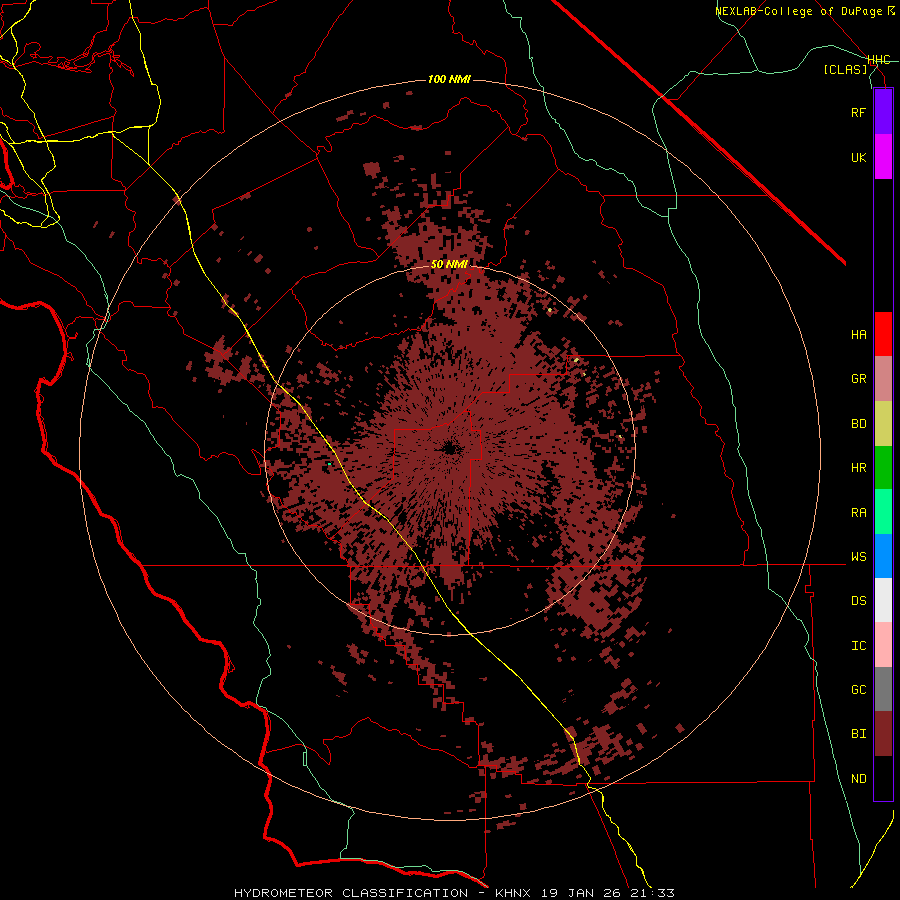The height and width of the screenshot is (900, 900).
Task: Click the 100 NMI range ring label
Action: pyautogui.click(x=449, y=79)
